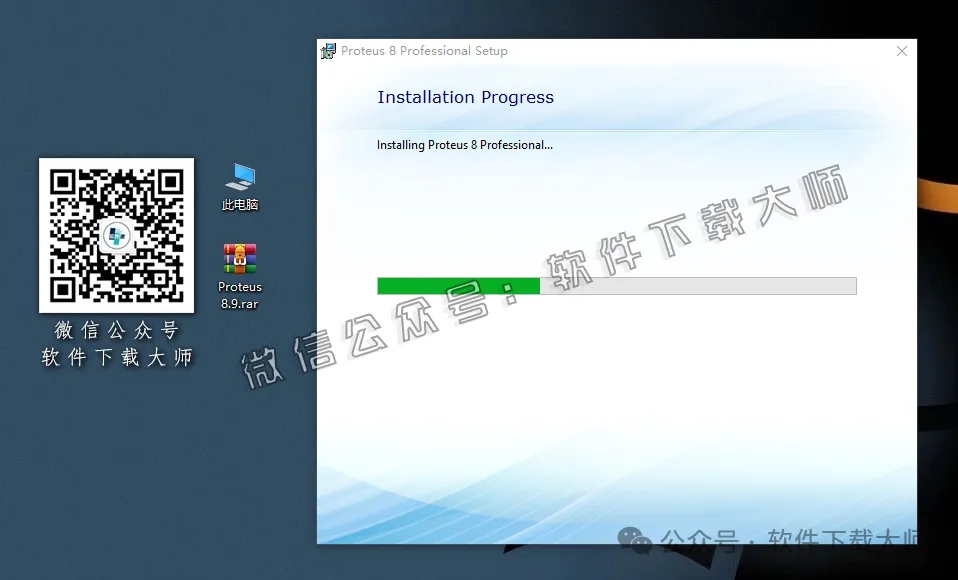Click the "Installing Proteus 8 Professional..." status text
Image resolution: width=958 pixels, height=580 pixels.
click(464, 145)
